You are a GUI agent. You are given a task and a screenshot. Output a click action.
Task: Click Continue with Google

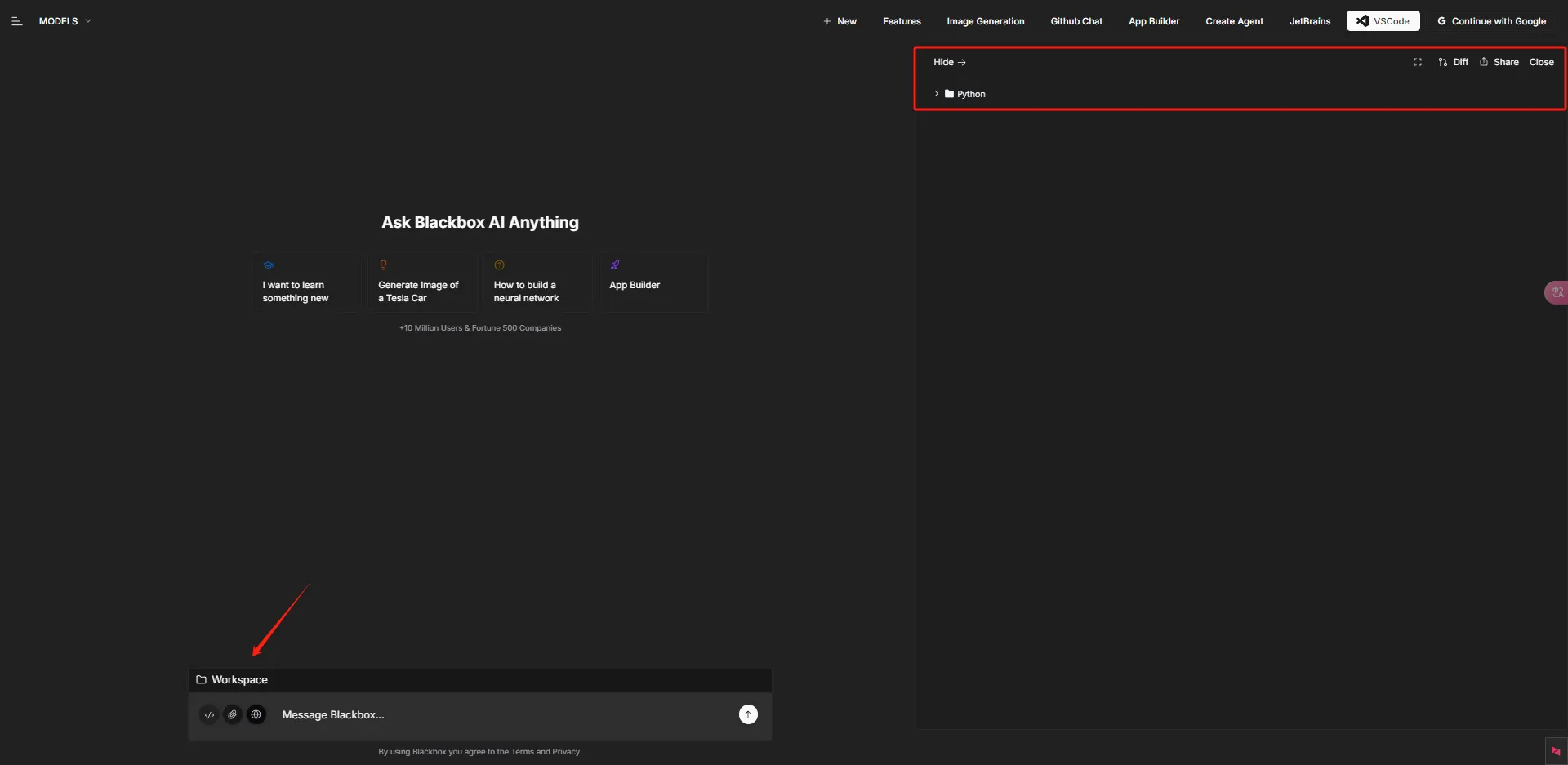click(1491, 21)
